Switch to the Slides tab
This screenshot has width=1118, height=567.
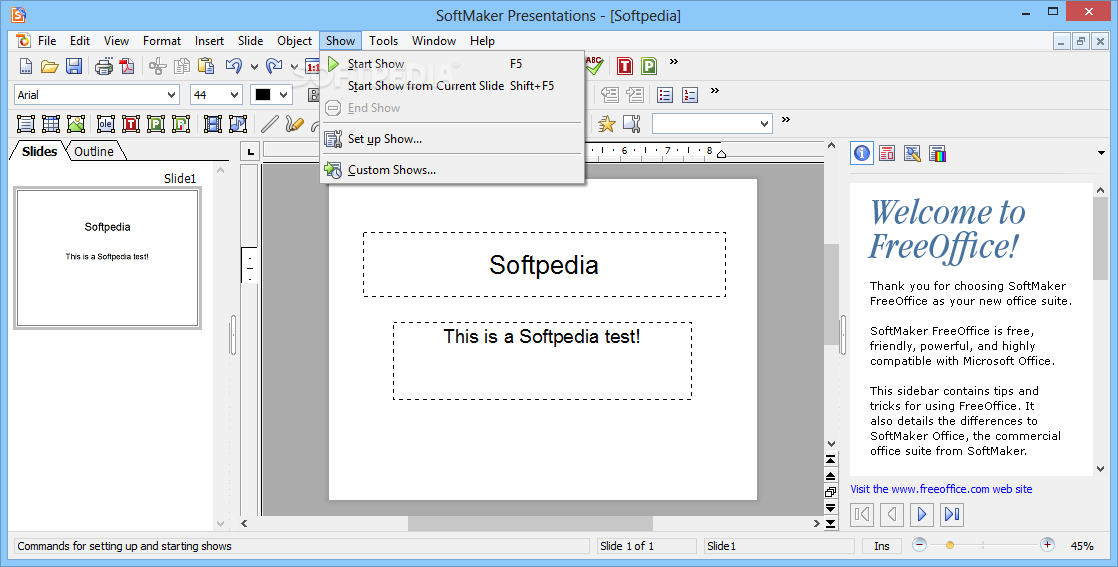(39, 151)
